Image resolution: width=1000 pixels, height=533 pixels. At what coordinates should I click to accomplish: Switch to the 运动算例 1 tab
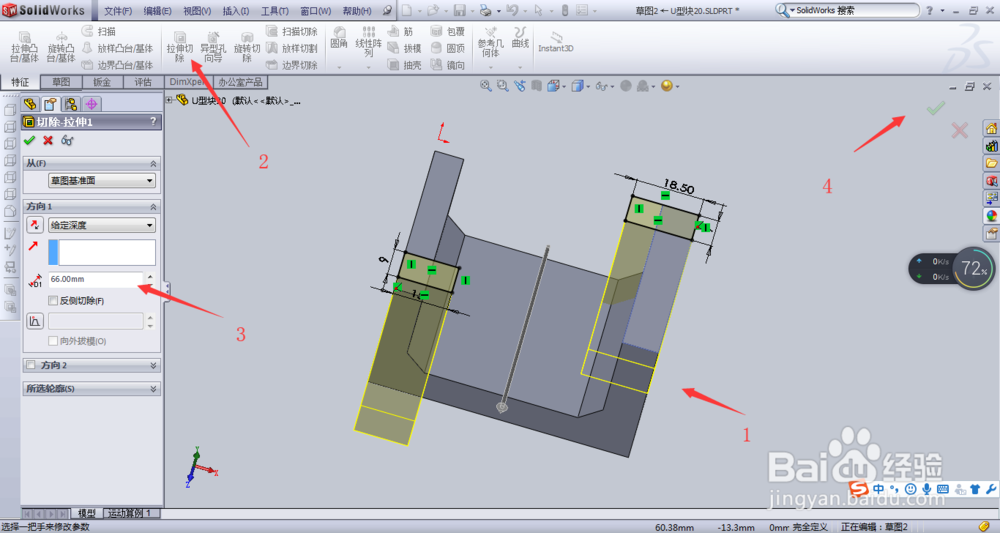129,513
